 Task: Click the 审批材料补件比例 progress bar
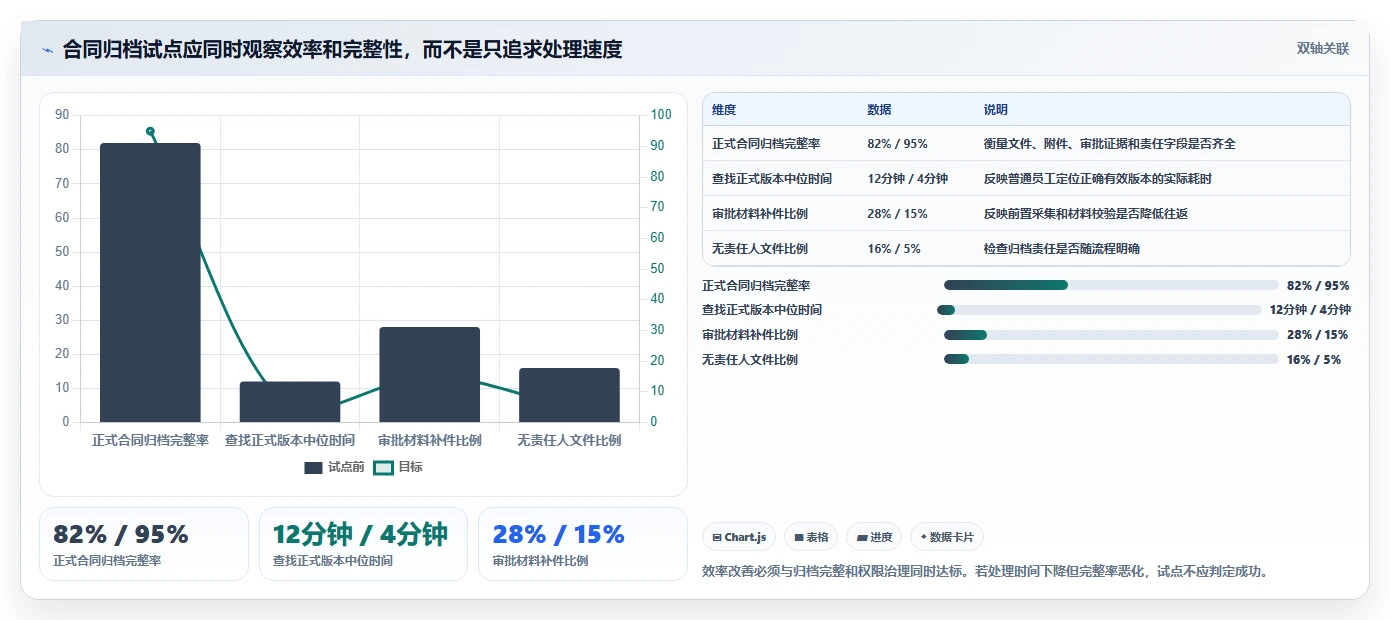(1111, 335)
